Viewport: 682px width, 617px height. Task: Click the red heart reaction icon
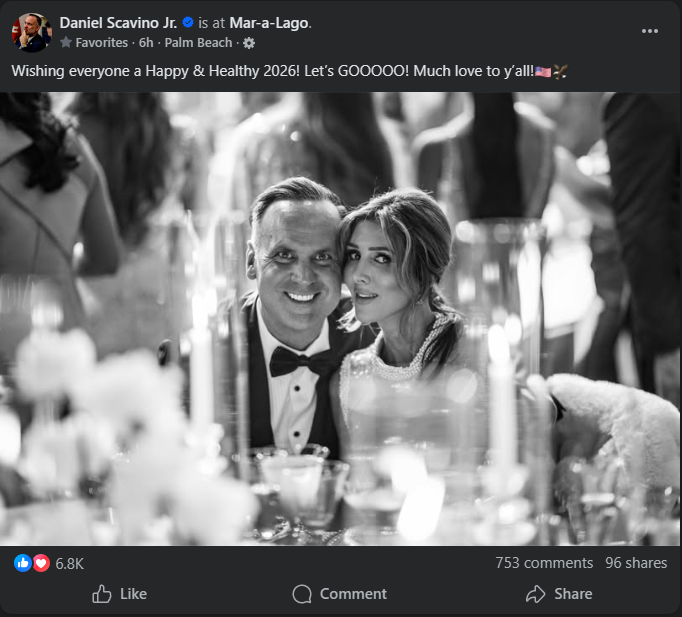[x=41, y=563]
